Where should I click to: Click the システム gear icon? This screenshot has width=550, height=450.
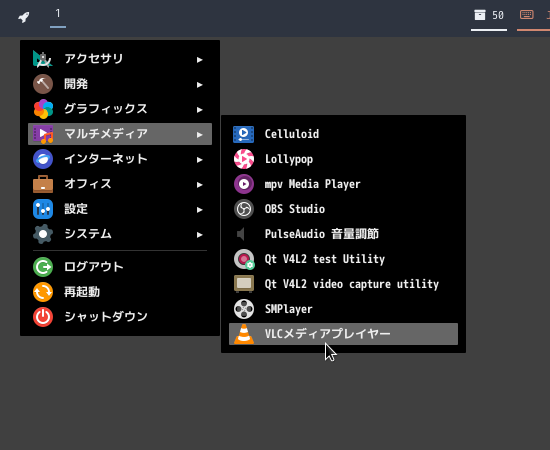click(43, 234)
